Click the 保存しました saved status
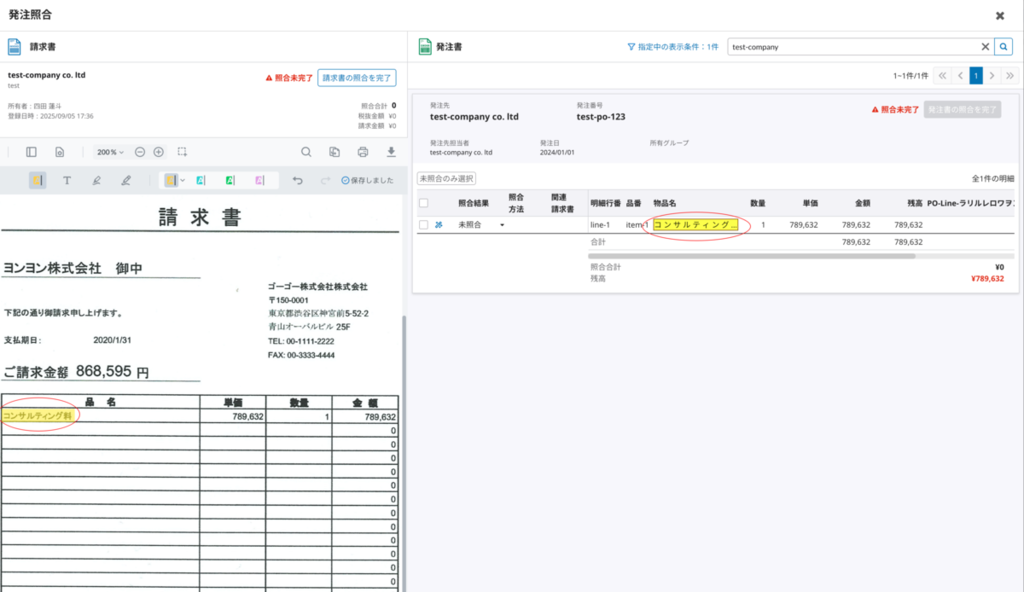Image resolution: width=1024 pixels, height=592 pixels. coord(368,180)
